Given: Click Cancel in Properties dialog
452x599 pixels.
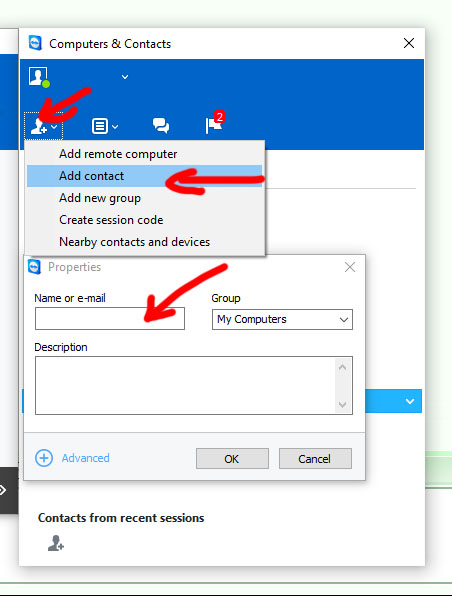Looking at the screenshot, I should (x=315, y=458).
